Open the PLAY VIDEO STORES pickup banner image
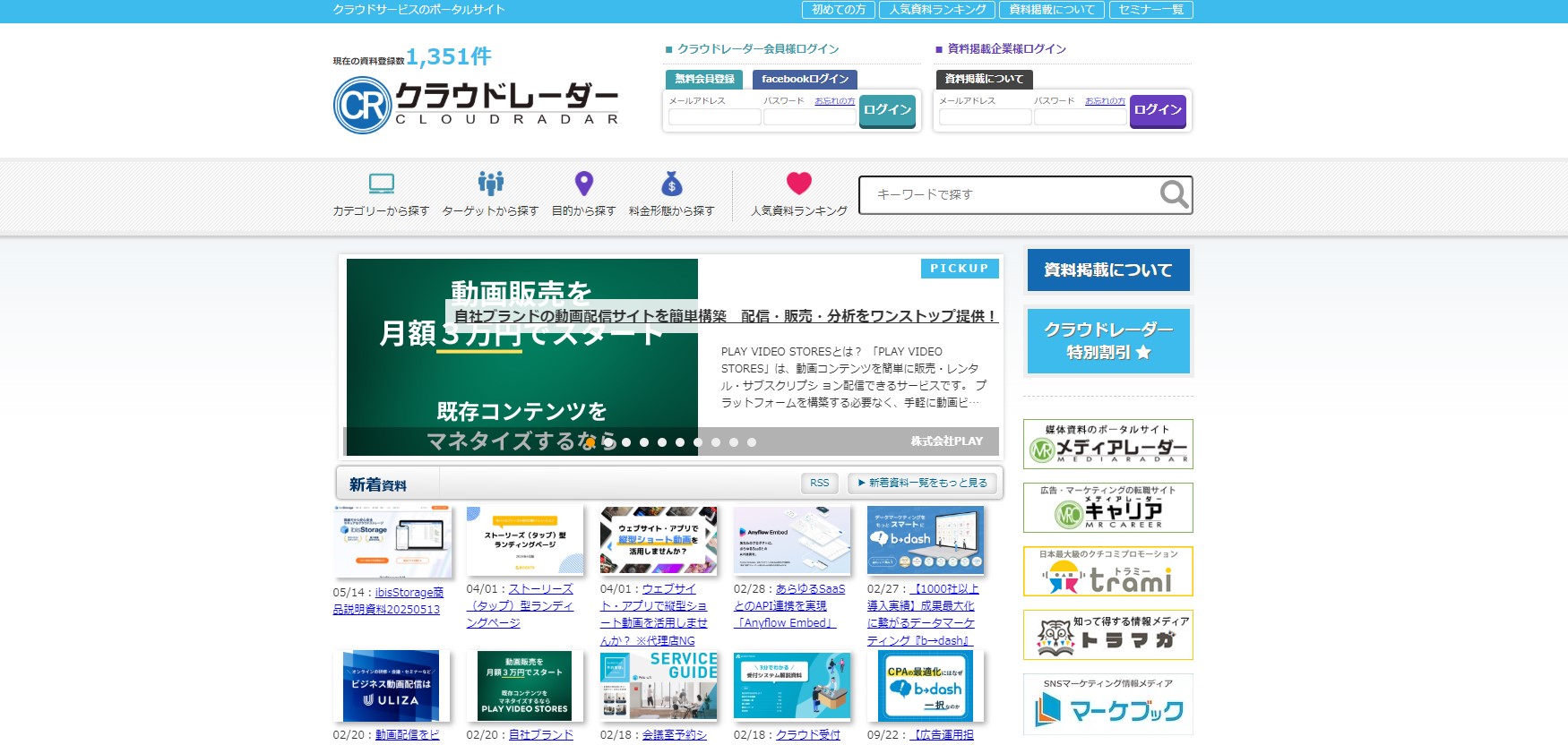 coord(521,356)
